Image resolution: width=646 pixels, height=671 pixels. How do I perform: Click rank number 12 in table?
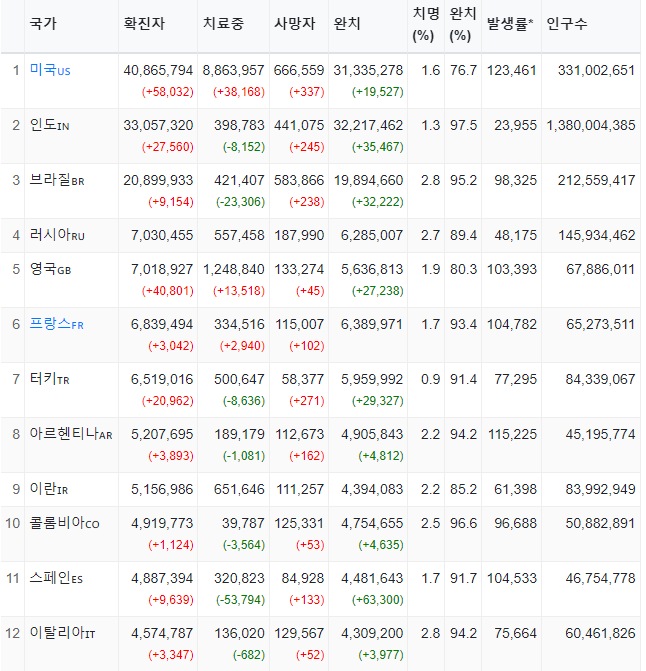pyautogui.click(x=13, y=633)
